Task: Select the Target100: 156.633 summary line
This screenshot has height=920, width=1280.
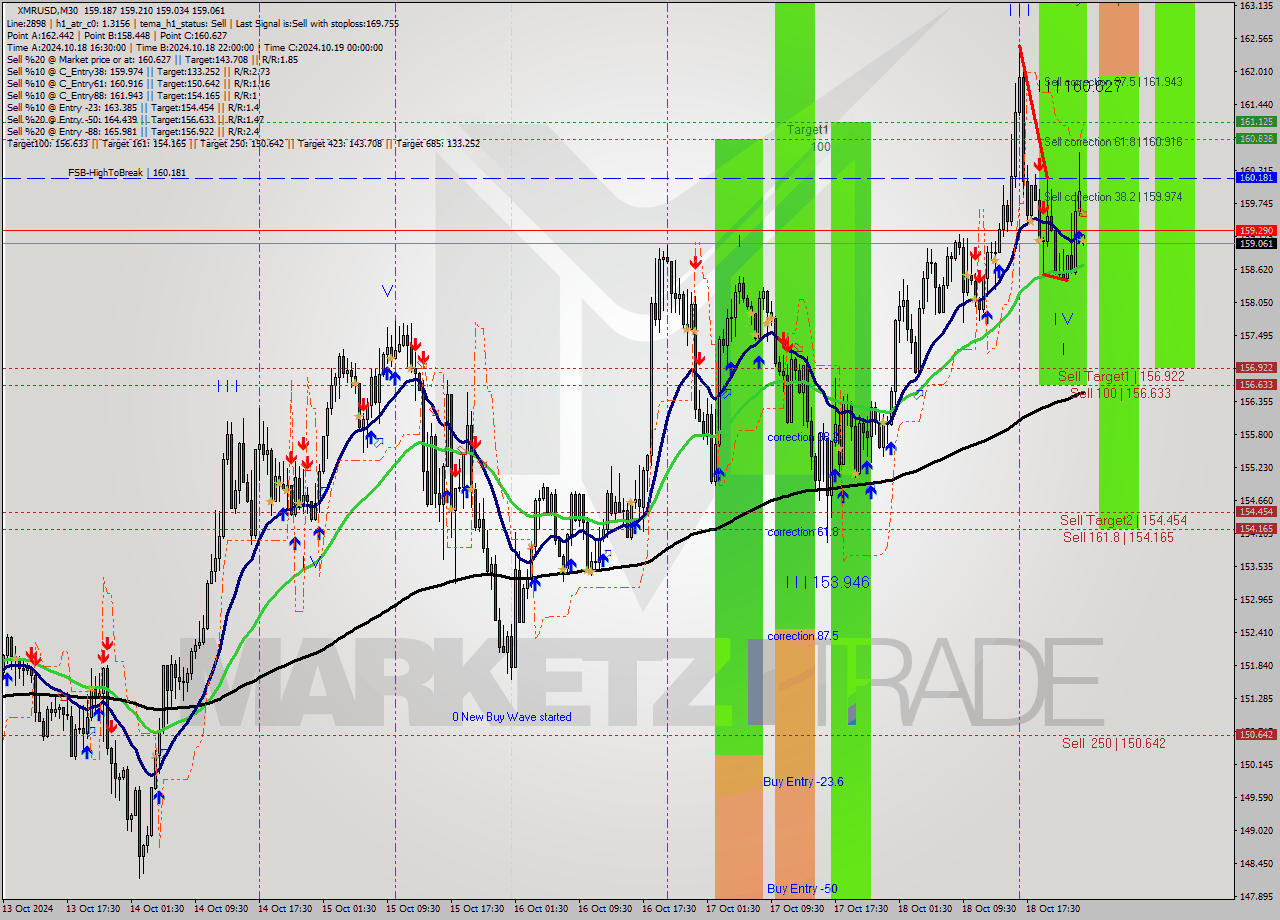Action: (x=243, y=143)
